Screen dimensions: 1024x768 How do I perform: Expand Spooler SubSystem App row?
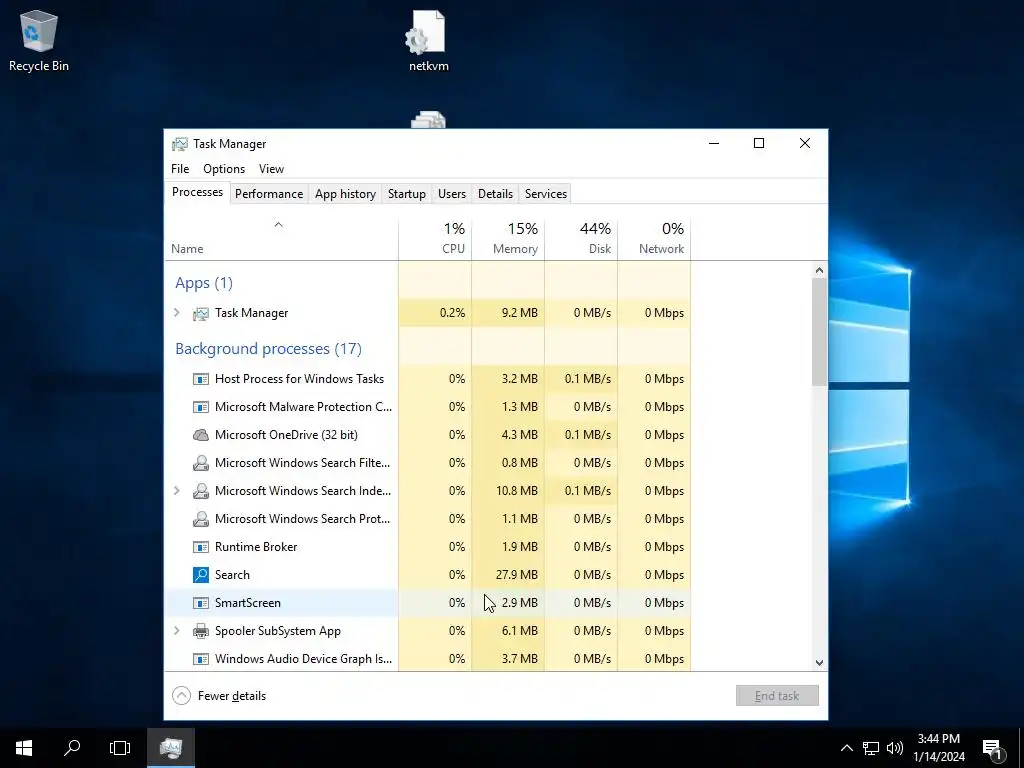176,631
